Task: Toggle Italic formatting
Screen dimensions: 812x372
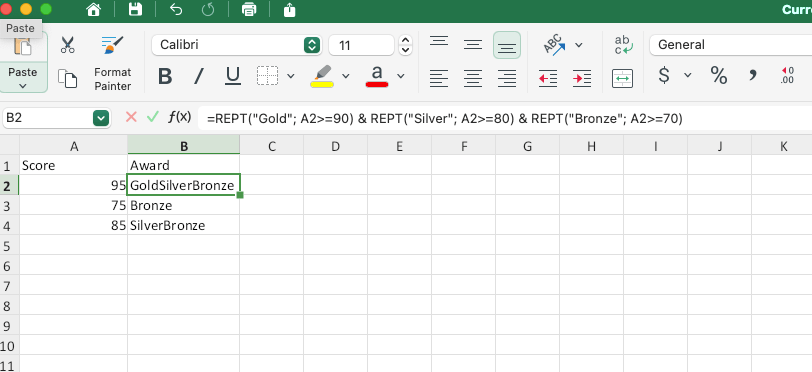Action: [198, 77]
